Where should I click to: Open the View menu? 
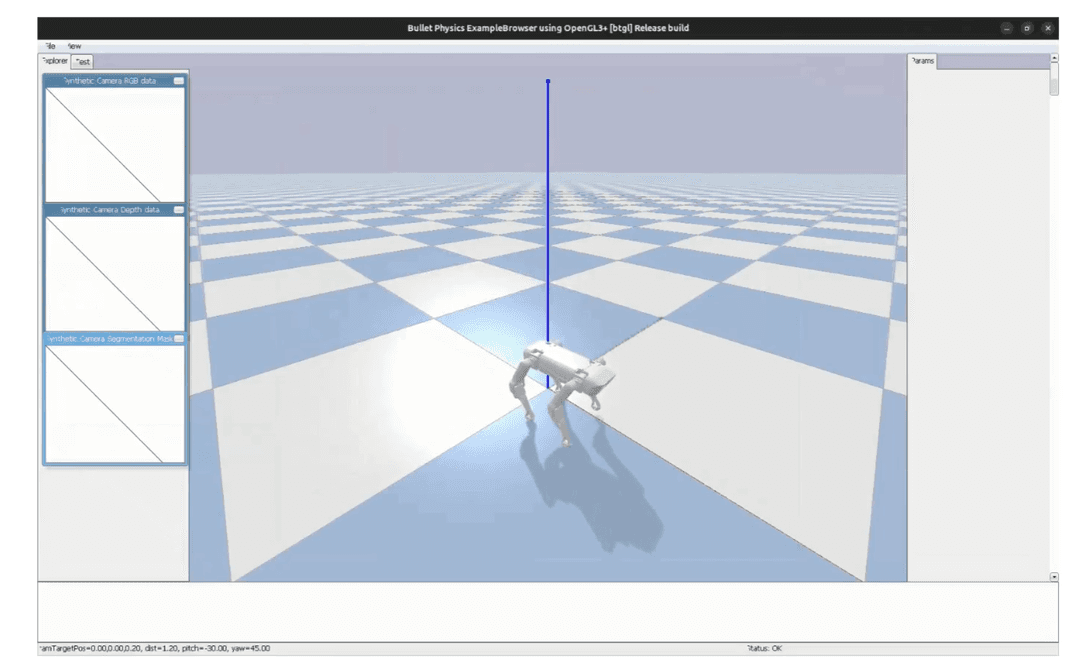74,46
